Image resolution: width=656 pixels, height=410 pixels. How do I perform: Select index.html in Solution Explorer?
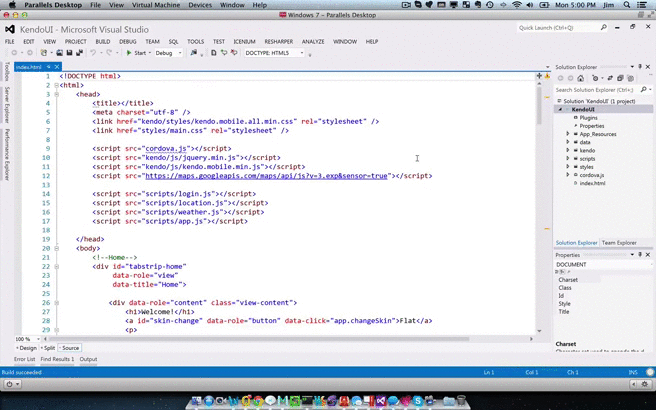[592, 183]
